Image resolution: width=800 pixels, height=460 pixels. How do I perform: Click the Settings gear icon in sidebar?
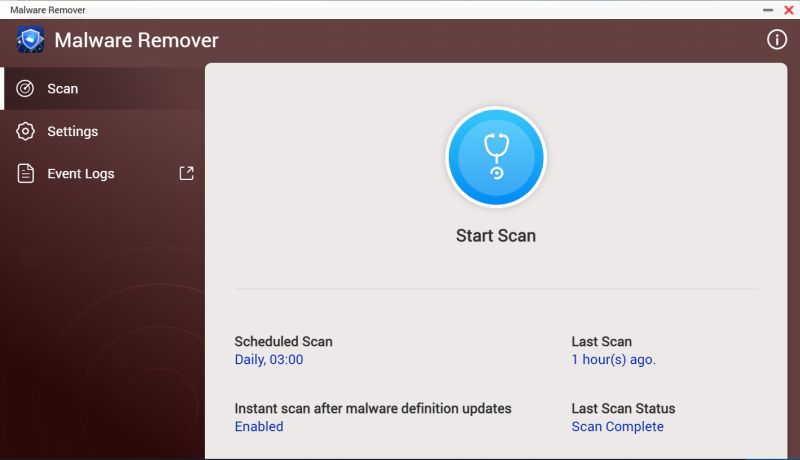[x=25, y=131]
